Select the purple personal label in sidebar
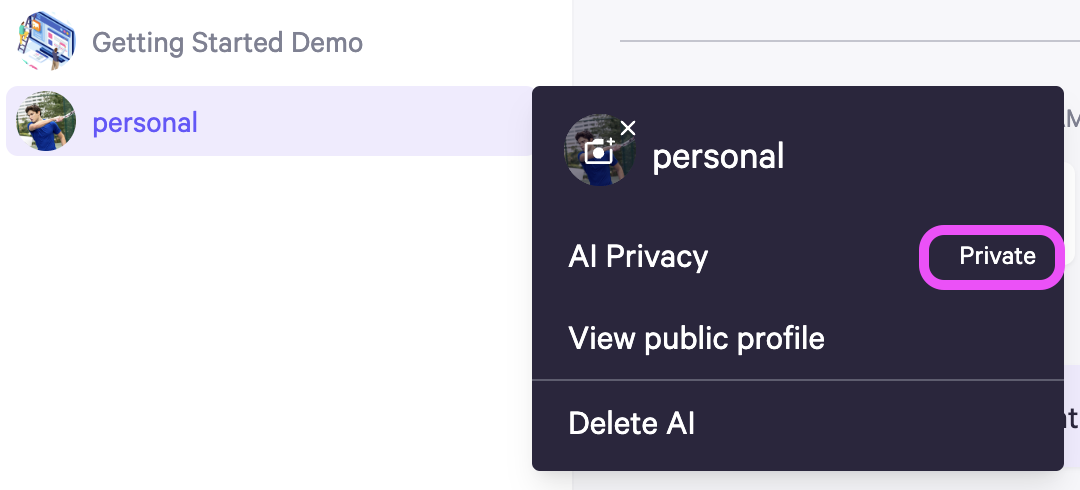This screenshot has height=490, width=1080. coord(145,123)
